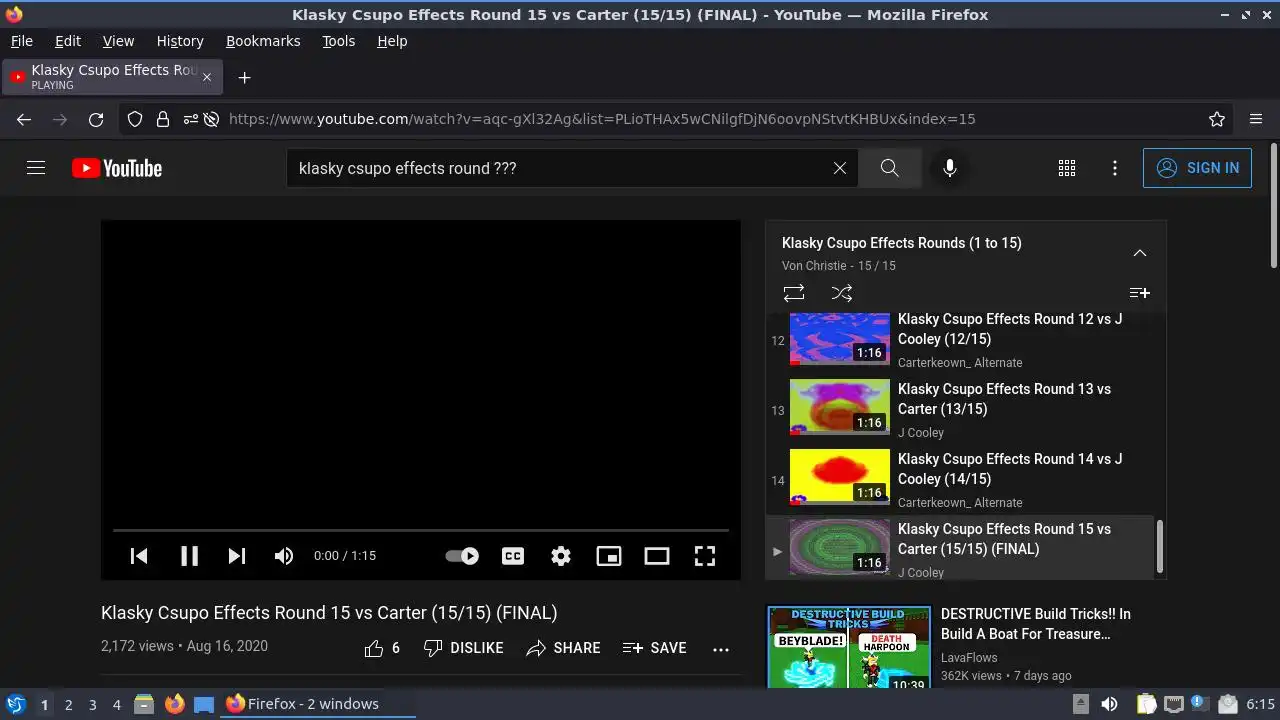The width and height of the screenshot is (1280, 720).
Task: Toggle shuffle playlist
Action: click(842, 293)
